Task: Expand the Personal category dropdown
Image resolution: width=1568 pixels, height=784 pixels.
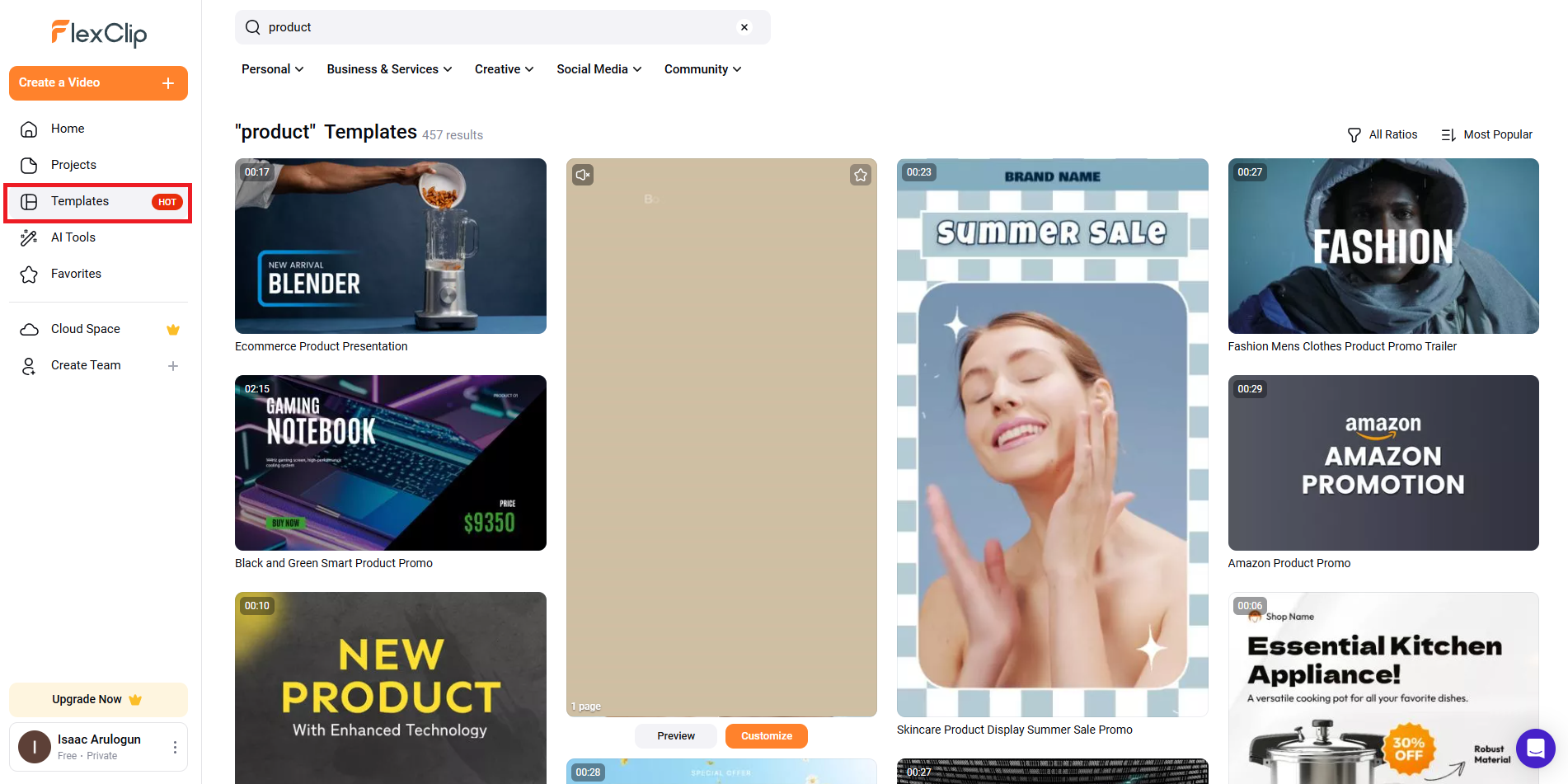Action: point(273,69)
